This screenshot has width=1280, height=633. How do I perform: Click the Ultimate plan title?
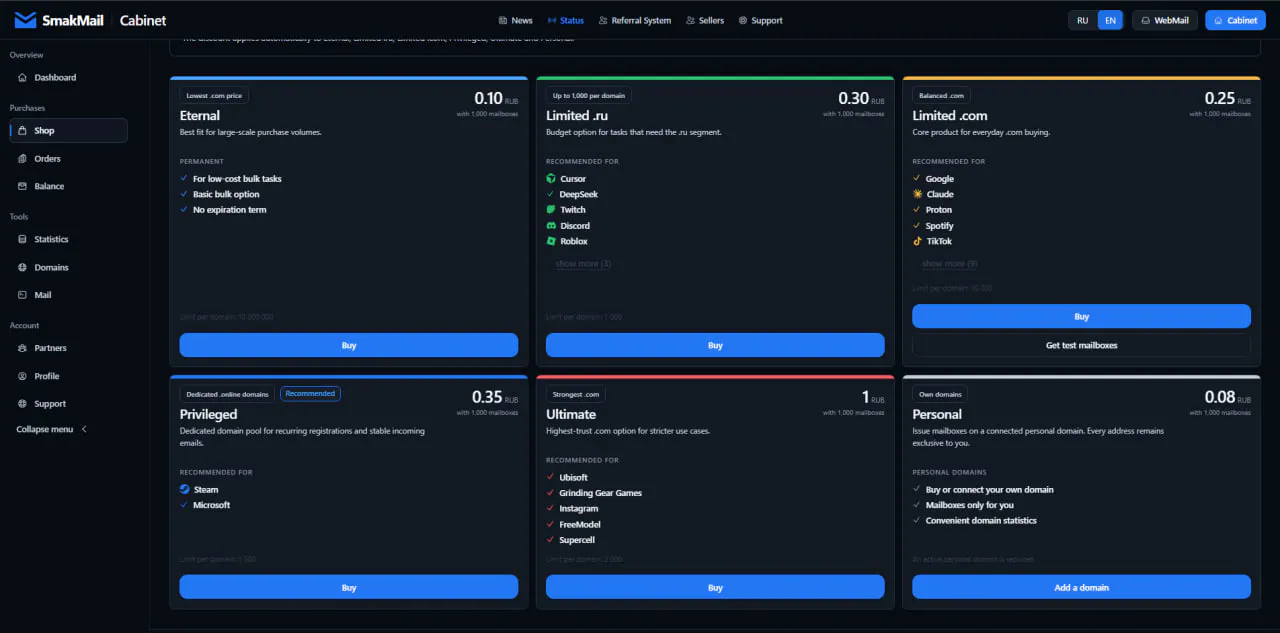[x=571, y=414]
